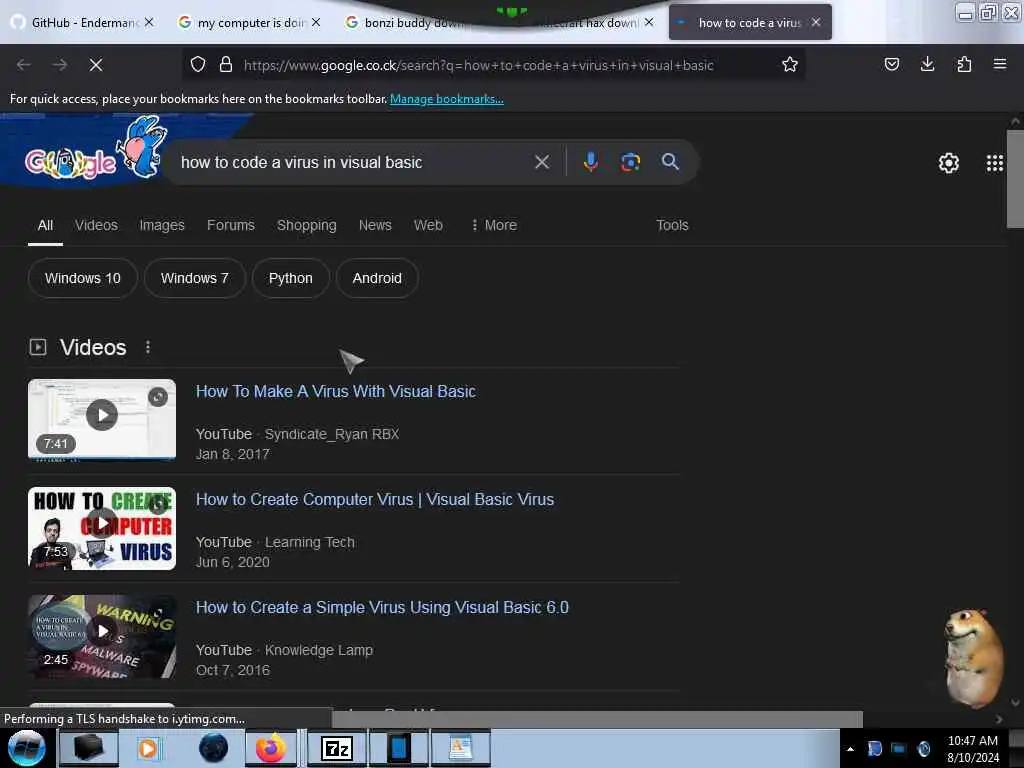Open the tracking protection shield icon
This screenshot has height=768, width=1024.
click(198, 65)
